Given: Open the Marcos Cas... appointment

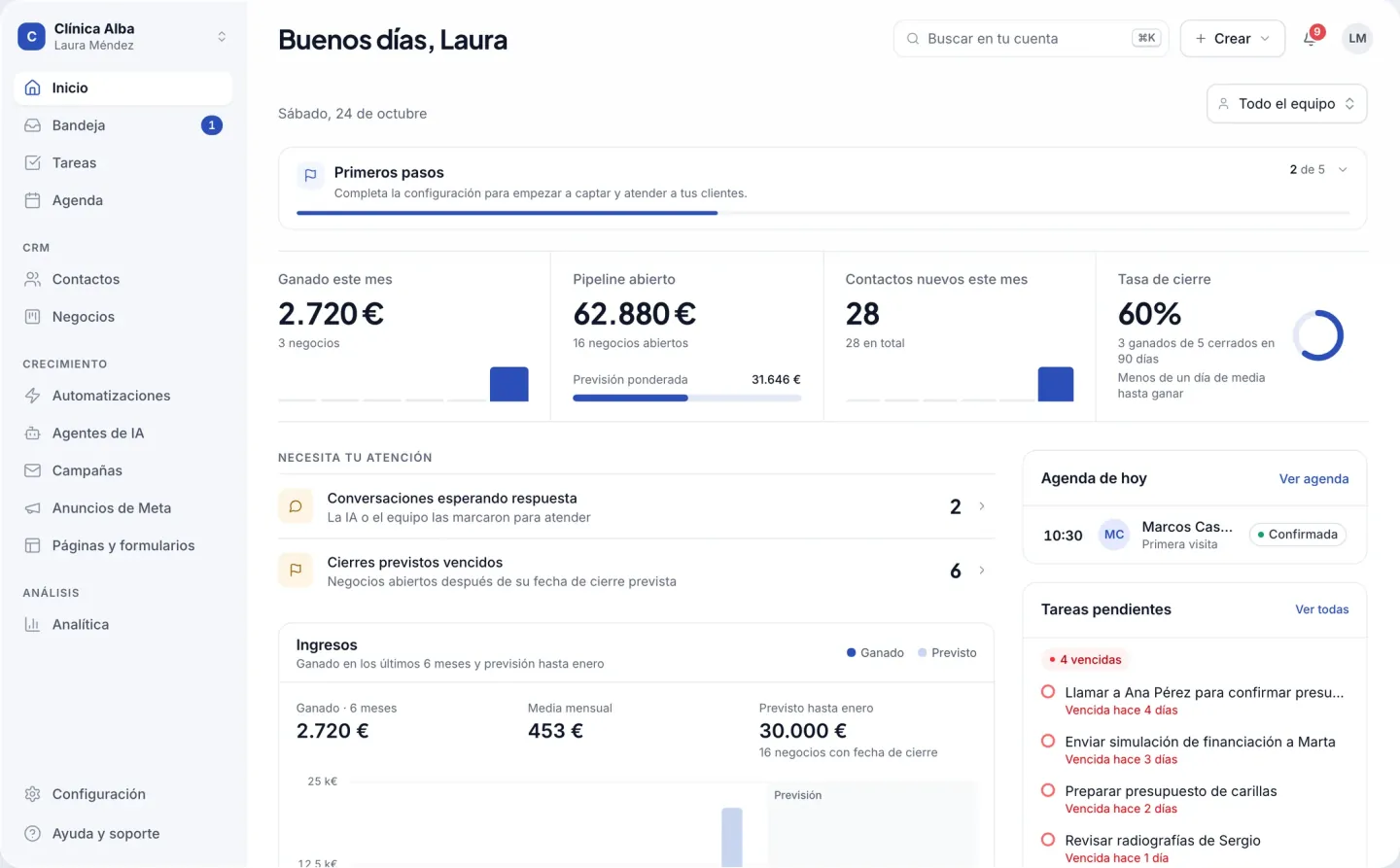Looking at the screenshot, I should tap(1195, 535).
